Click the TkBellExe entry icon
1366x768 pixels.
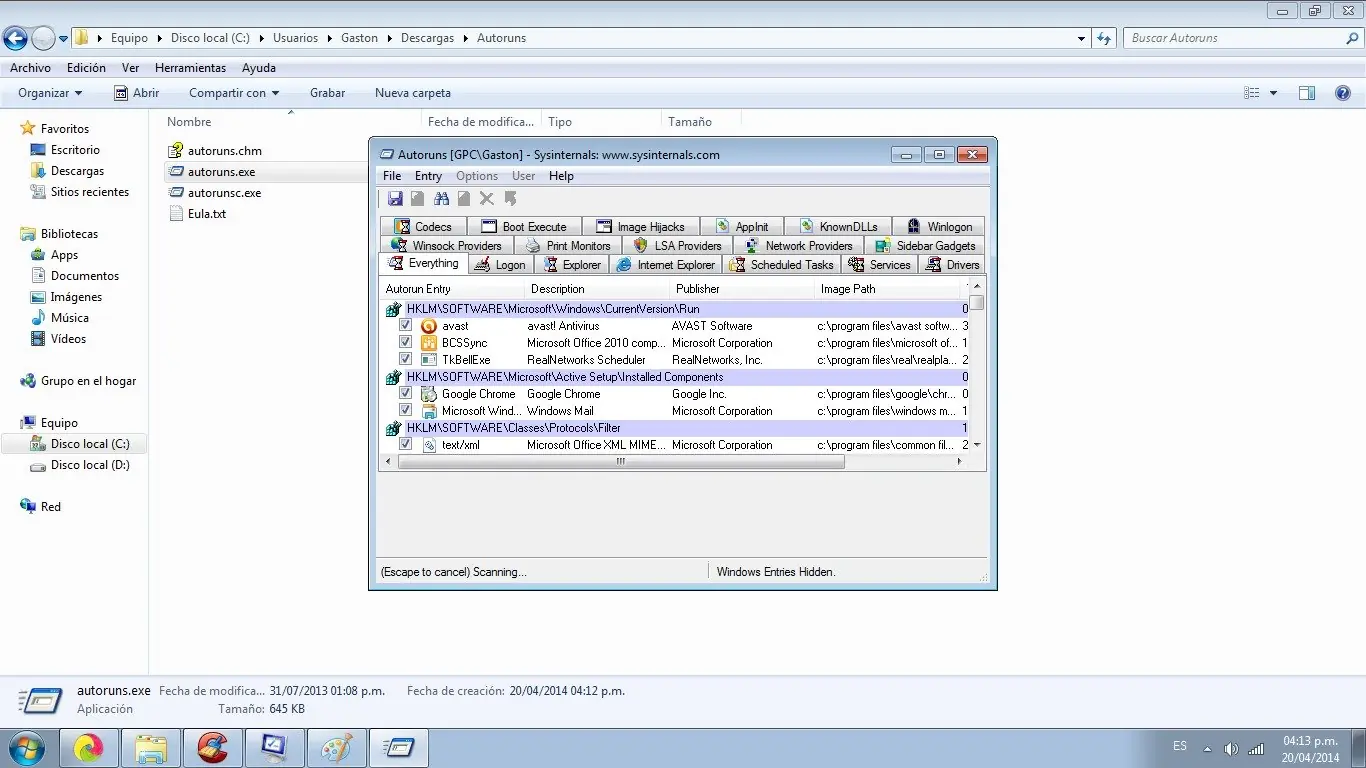[429, 360]
